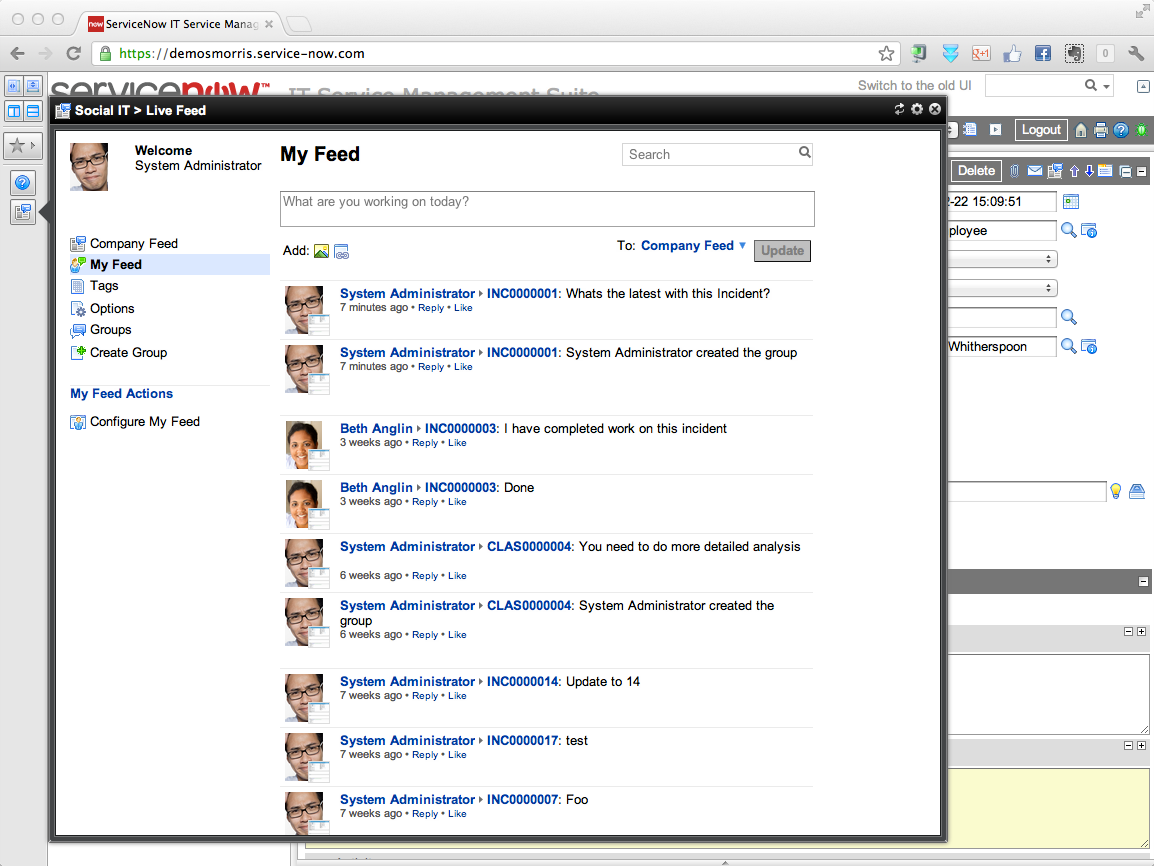The height and width of the screenshot is (866, 1154).
Task: Click the plus button above the yellow text area
Action: point(1141,745)
